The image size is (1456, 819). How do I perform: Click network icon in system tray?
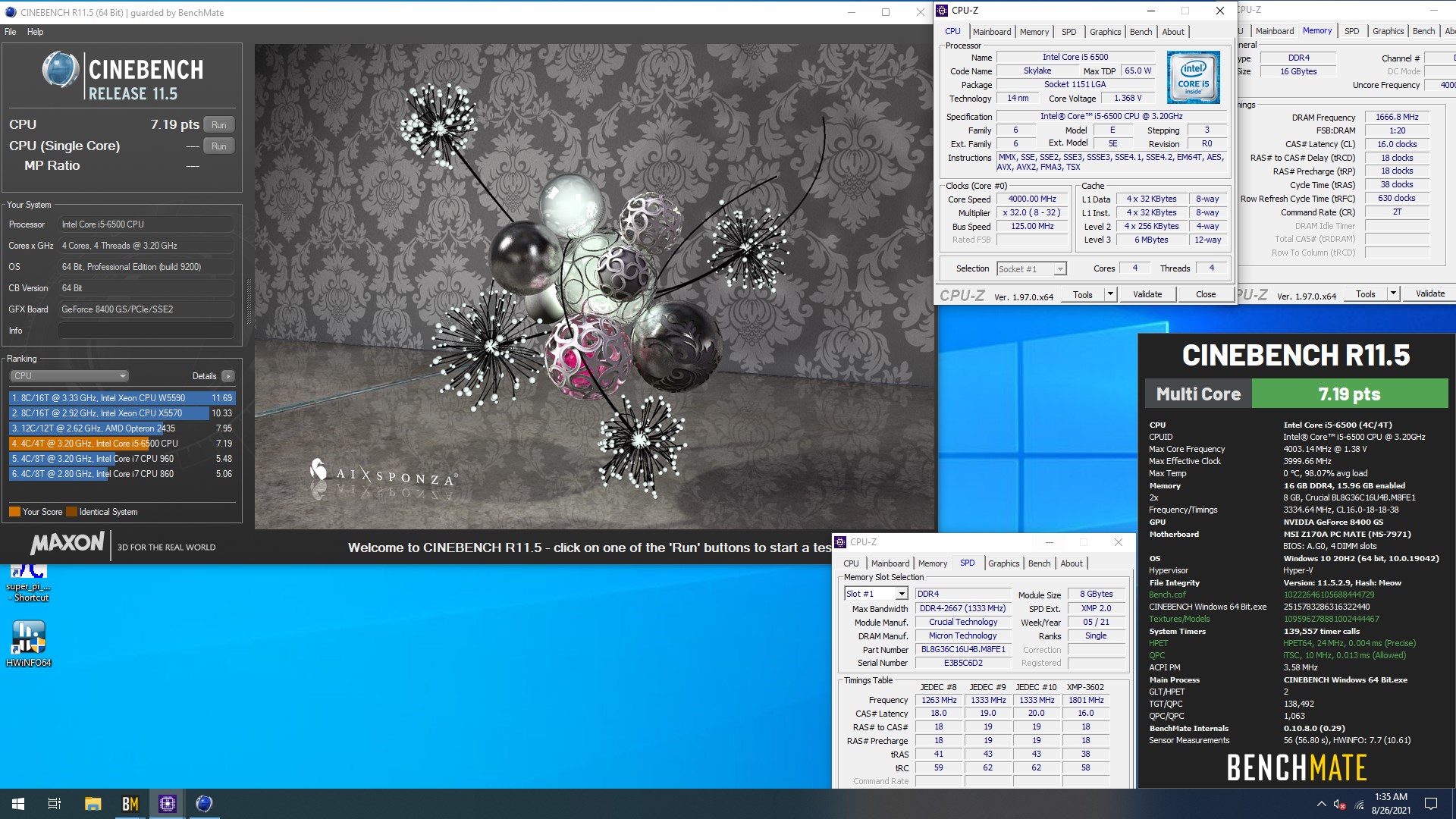1360,805
